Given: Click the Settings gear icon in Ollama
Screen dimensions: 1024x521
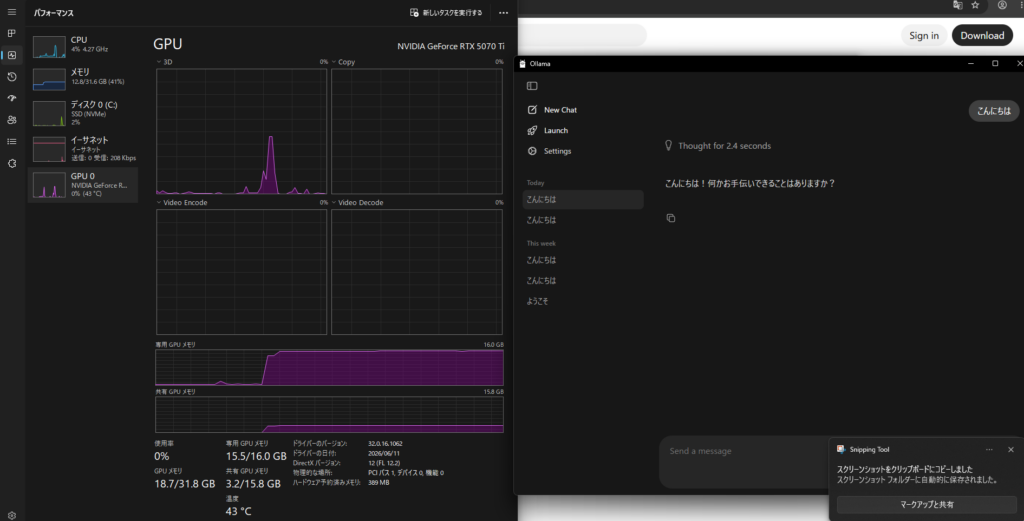Looking at the screenshot, I should tap(532, 151).
